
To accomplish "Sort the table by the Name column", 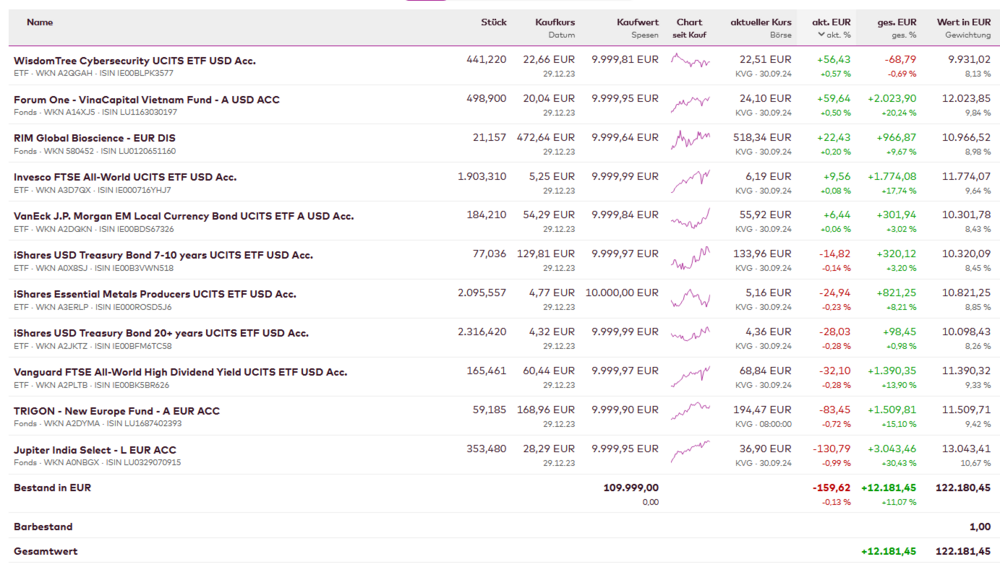I will click(40, 22).
